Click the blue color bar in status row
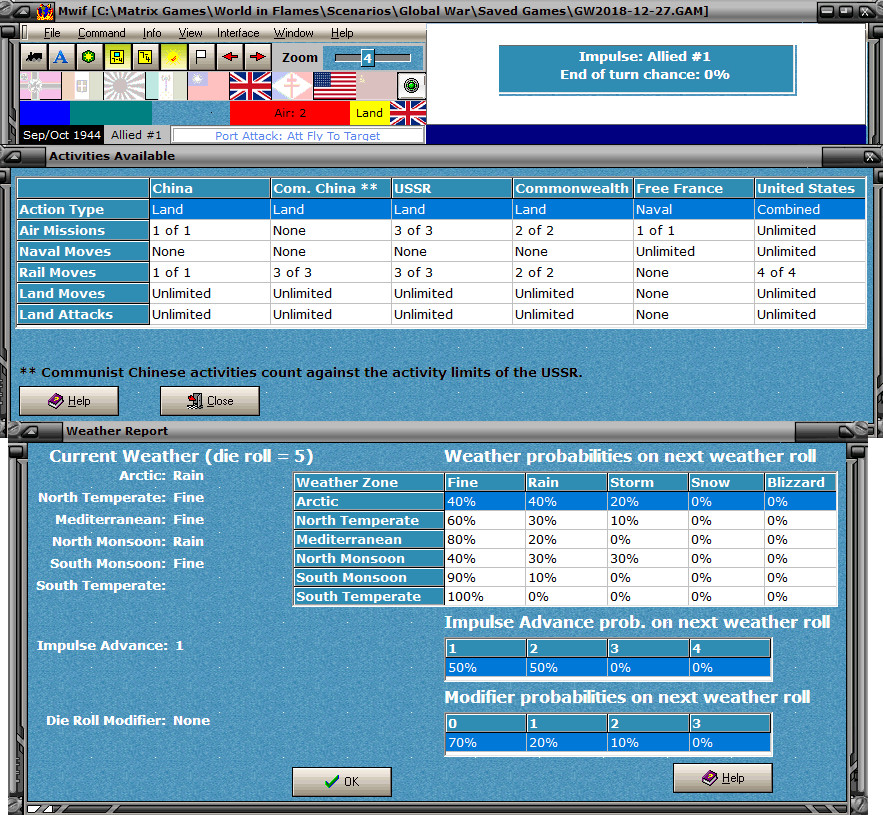 (x=44, y=113)
